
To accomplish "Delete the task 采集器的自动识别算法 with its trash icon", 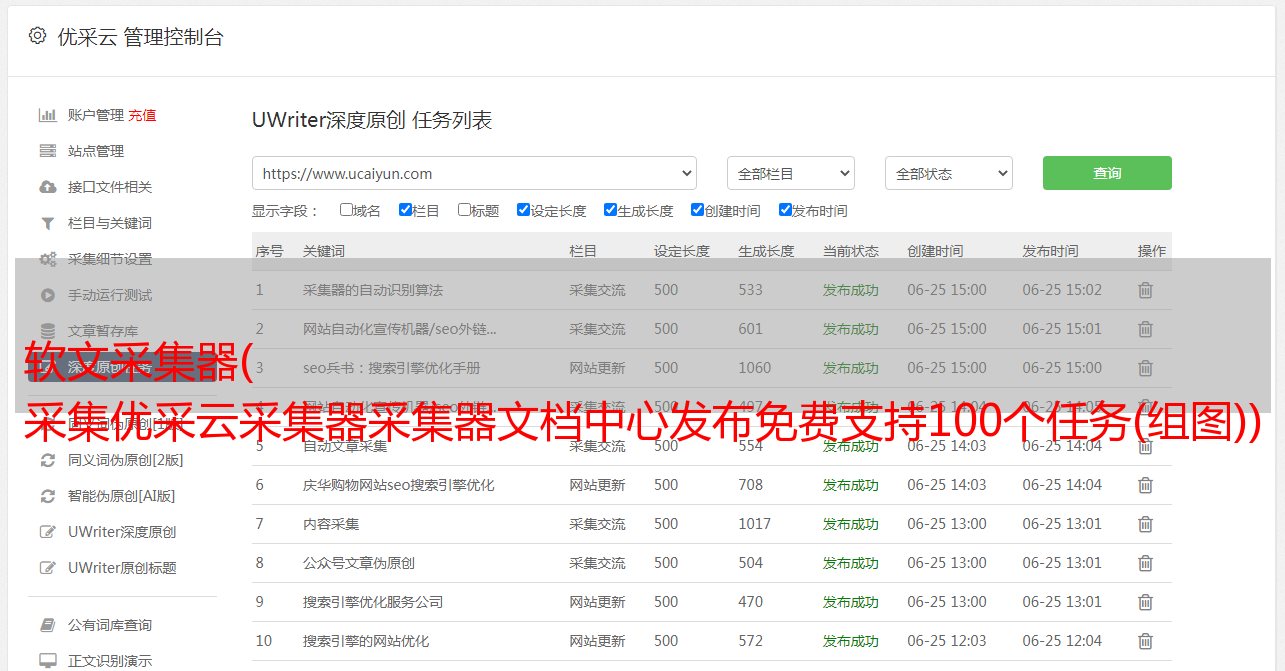I will [1146, 290].
